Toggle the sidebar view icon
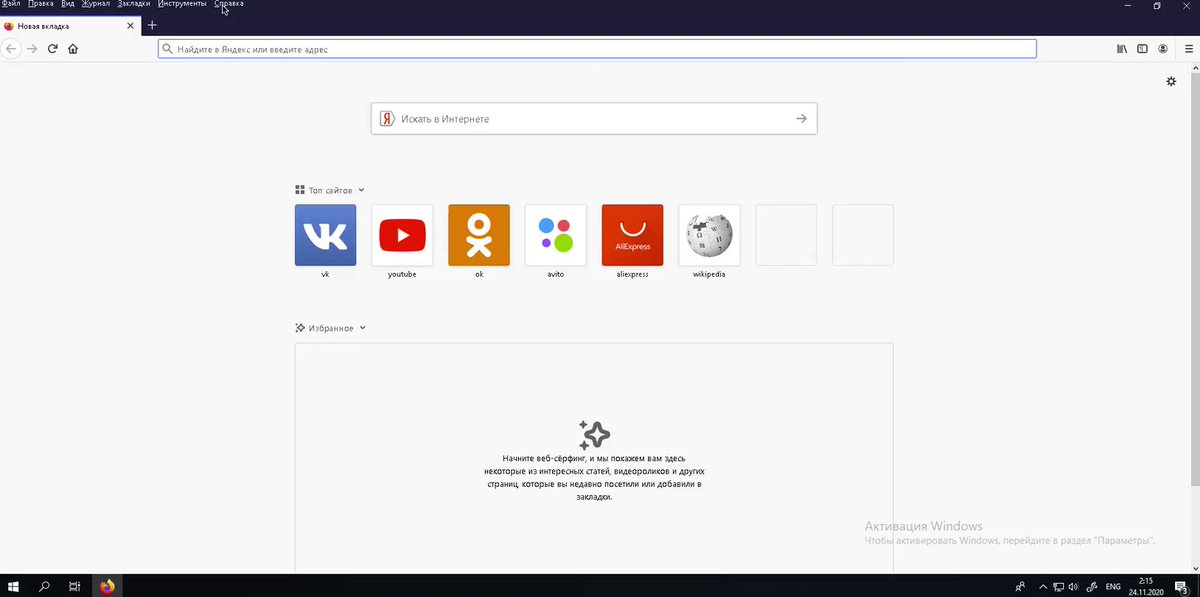The width and height of the screenshot is (1200, 597). point(1142,48)
